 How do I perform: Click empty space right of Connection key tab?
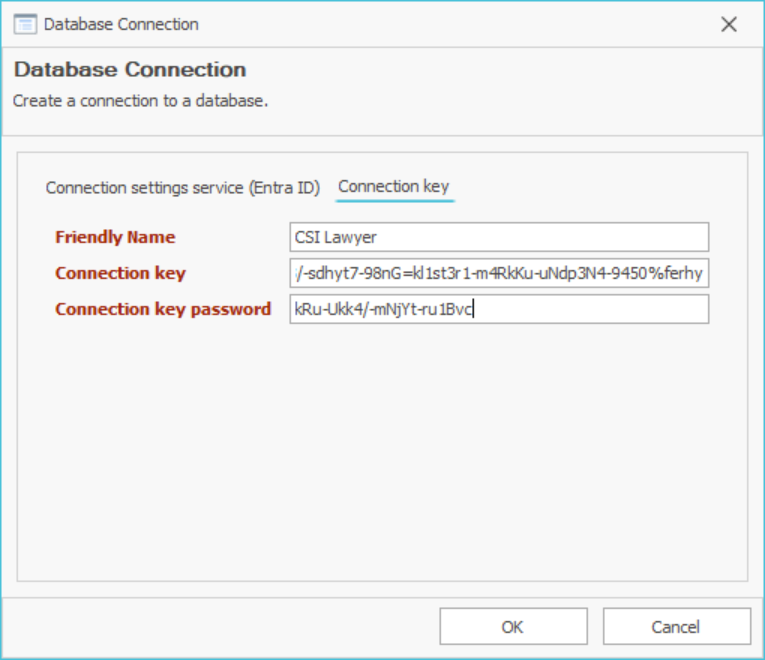pyautogui.click(x=600, y=187)
